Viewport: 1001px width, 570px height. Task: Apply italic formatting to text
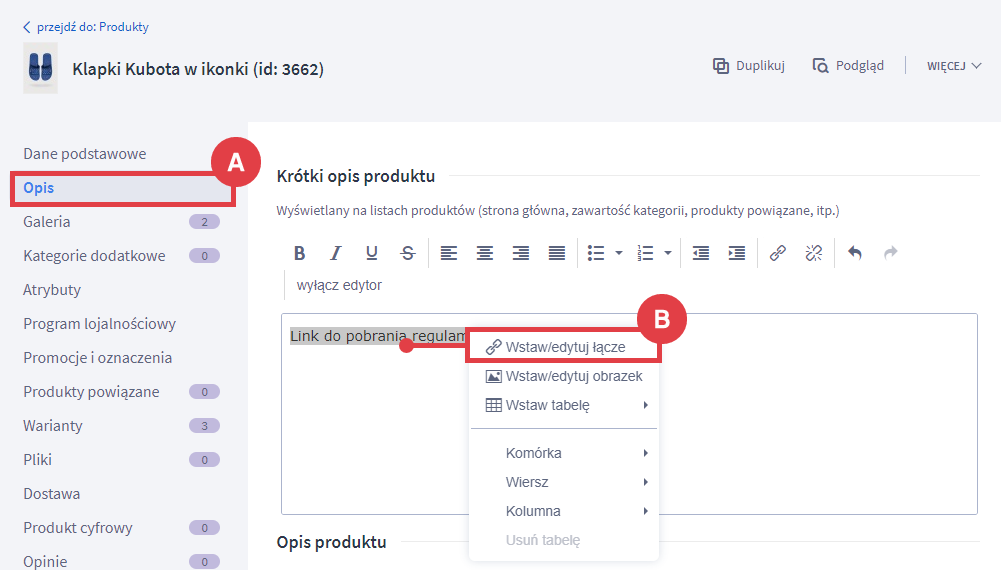(x=336, y=253)
